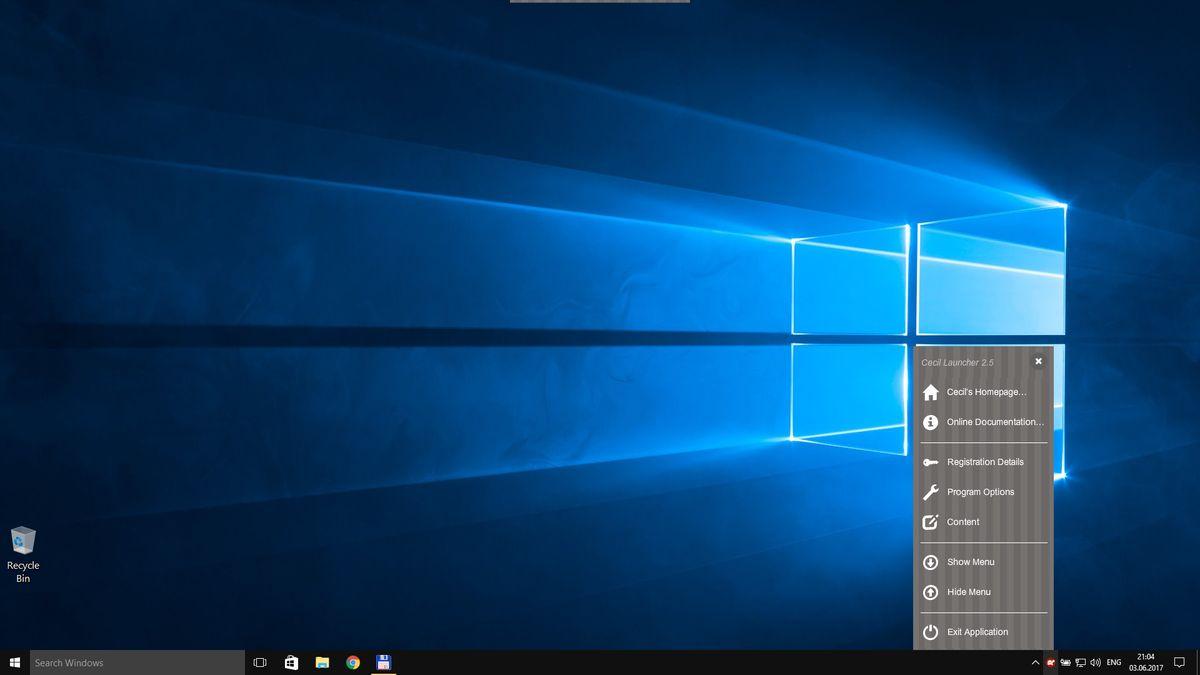Open the Windows Start menu

(15, 662)
